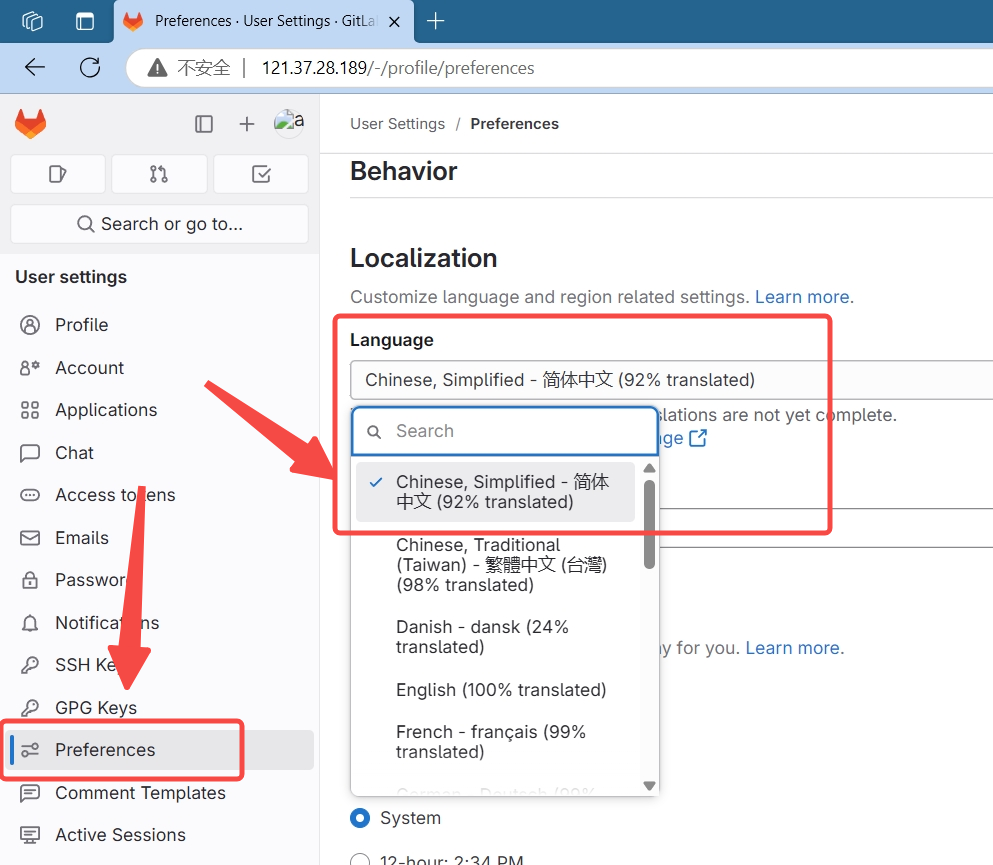Choose English (100% translated) option

point(495,690)
